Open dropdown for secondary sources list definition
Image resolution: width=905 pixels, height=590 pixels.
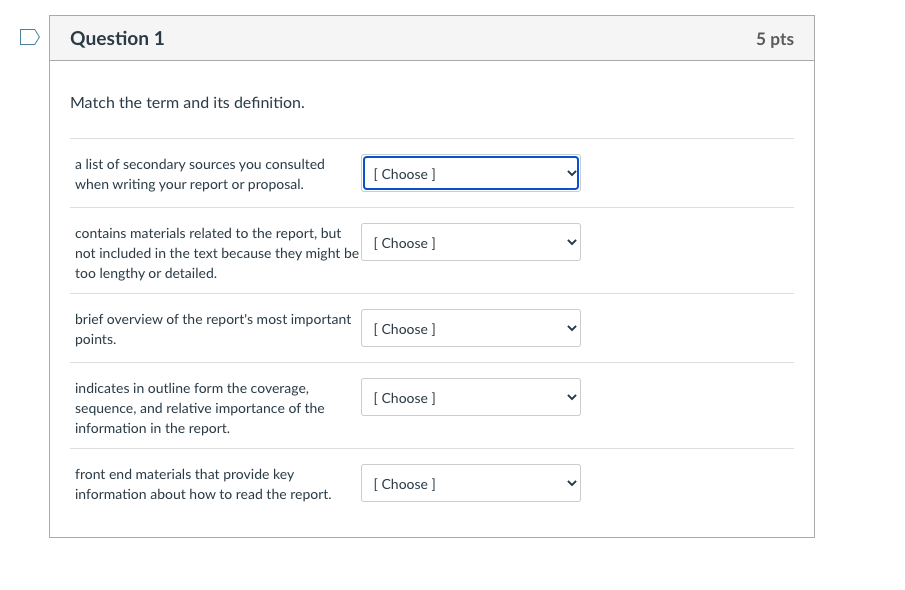[471, 173]
